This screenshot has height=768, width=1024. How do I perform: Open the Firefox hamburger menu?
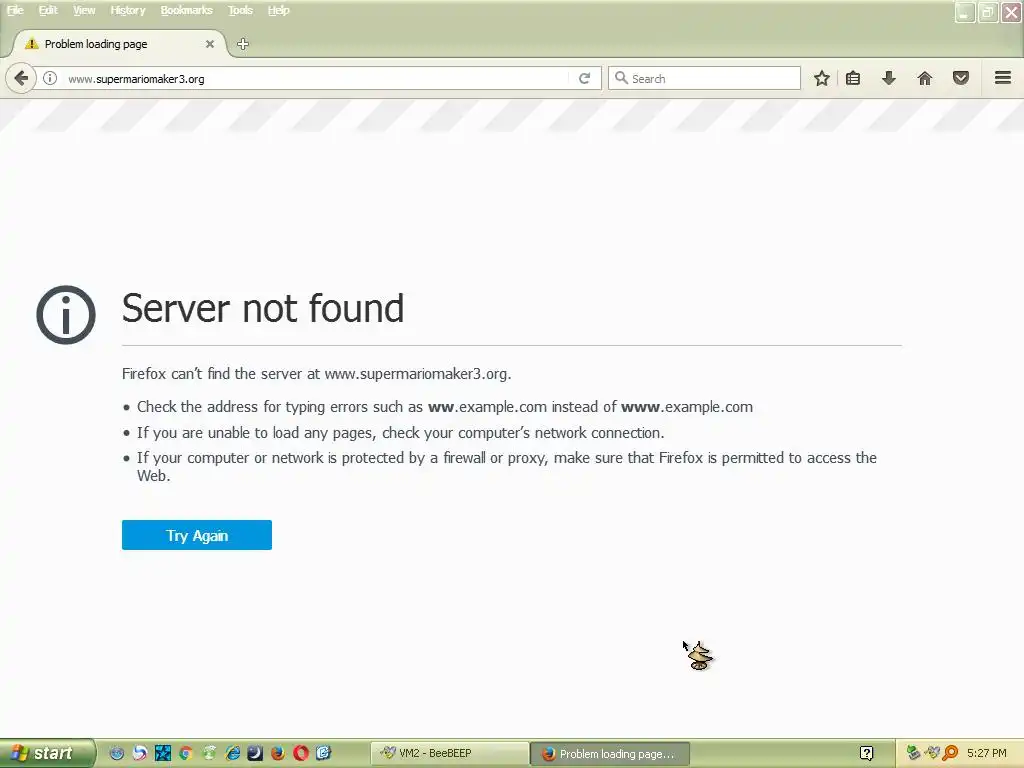(1003, 78)
